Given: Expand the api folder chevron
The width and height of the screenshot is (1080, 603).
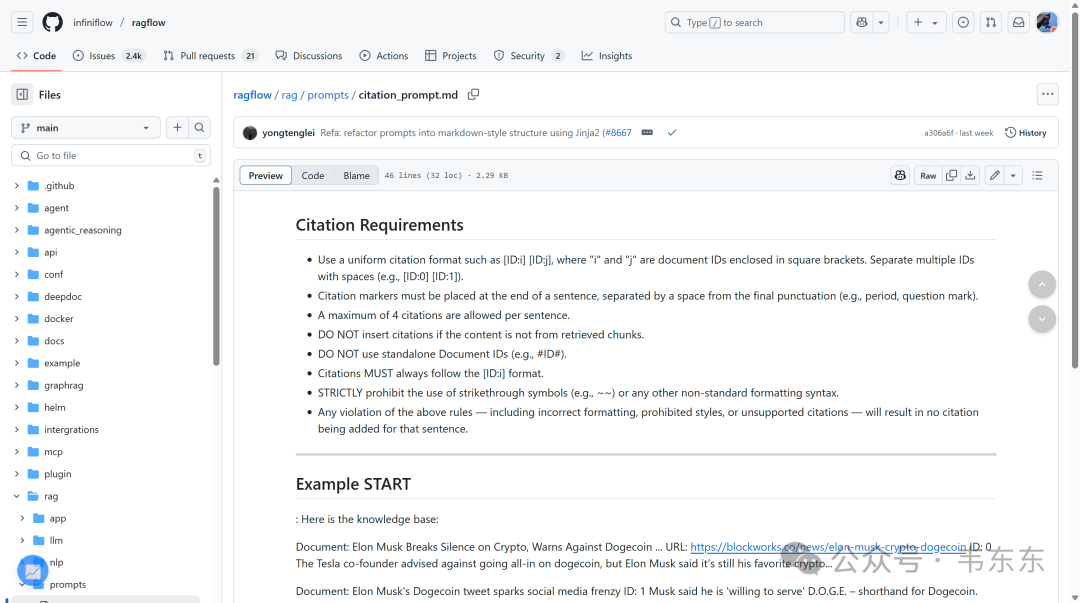Looking at the screenshot, I should point(17,252).
